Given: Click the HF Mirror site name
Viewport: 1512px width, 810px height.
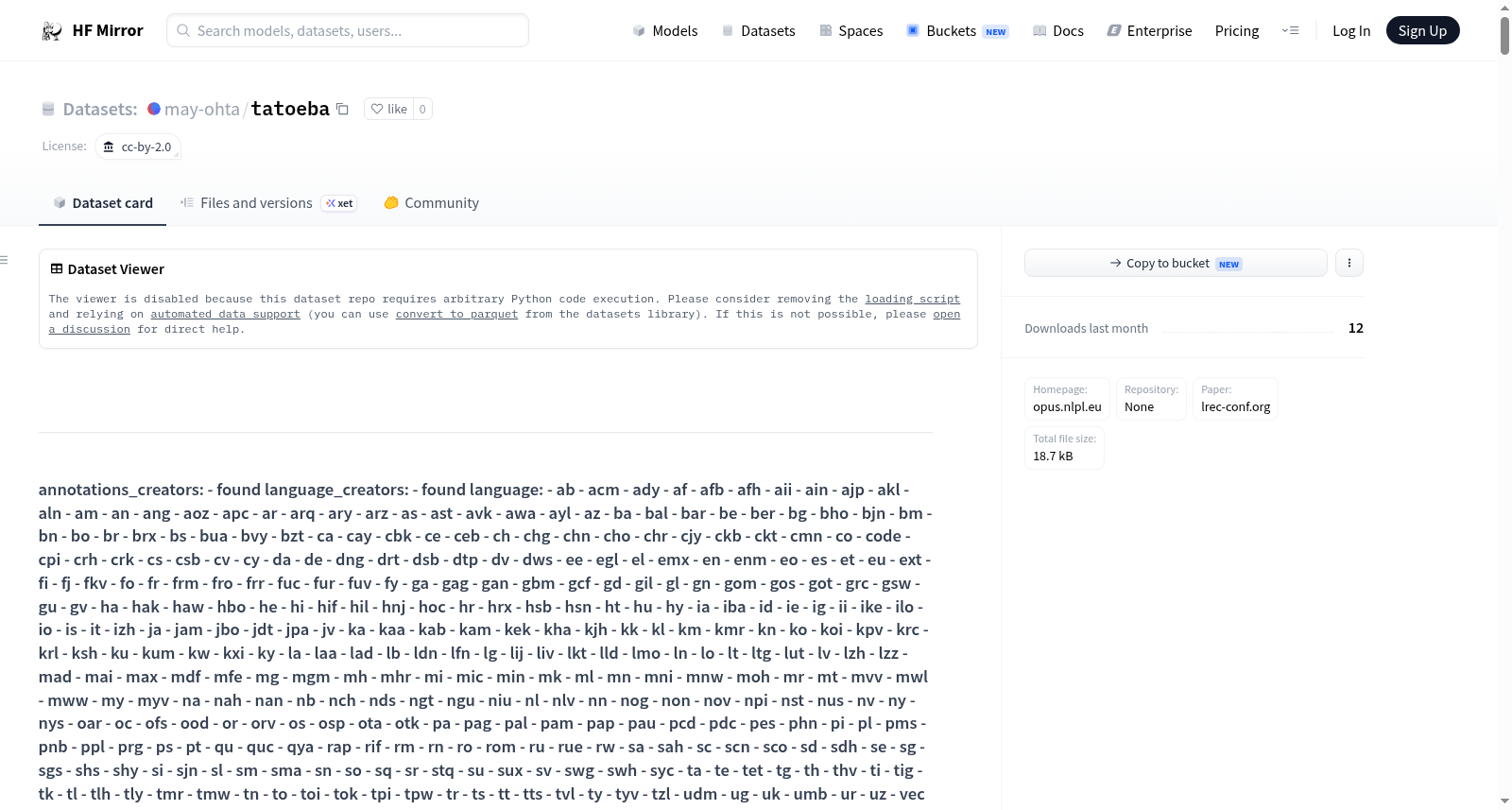Looking at the screenshot, I should click(x=108, y=31).
